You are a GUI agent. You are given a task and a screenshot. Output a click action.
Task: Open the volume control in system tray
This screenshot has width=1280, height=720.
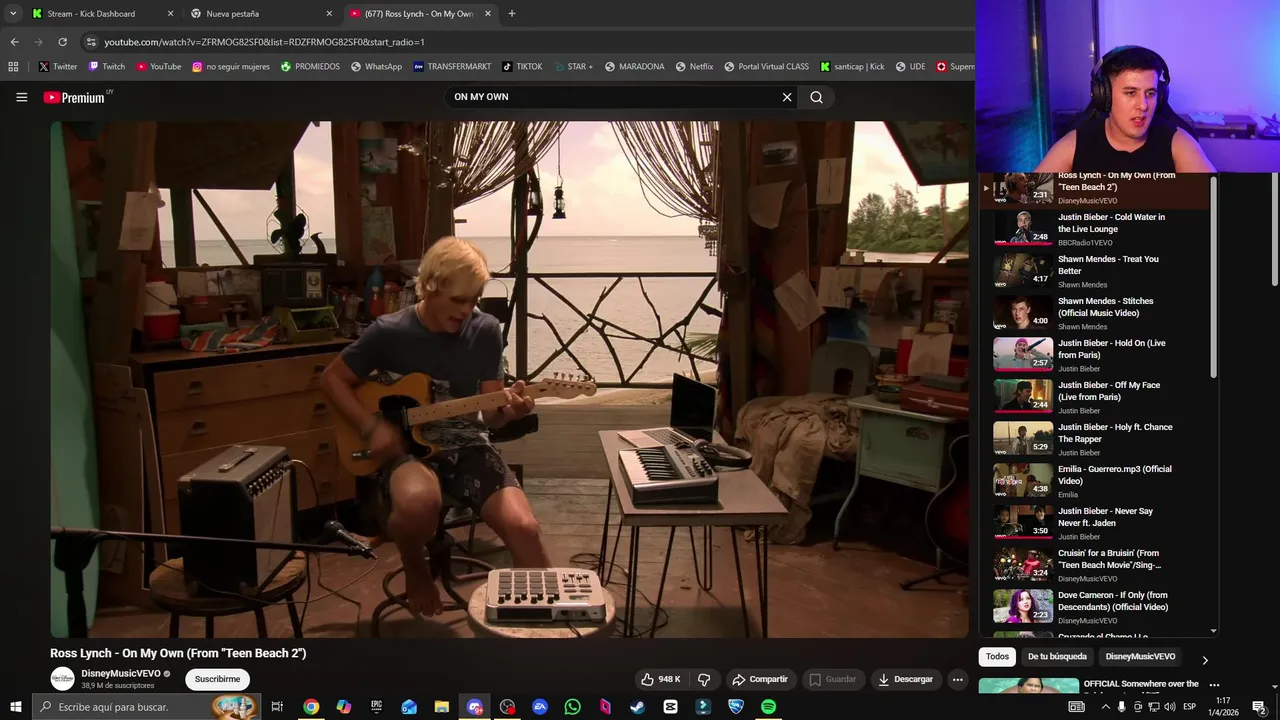click(x=1170, y=707)
